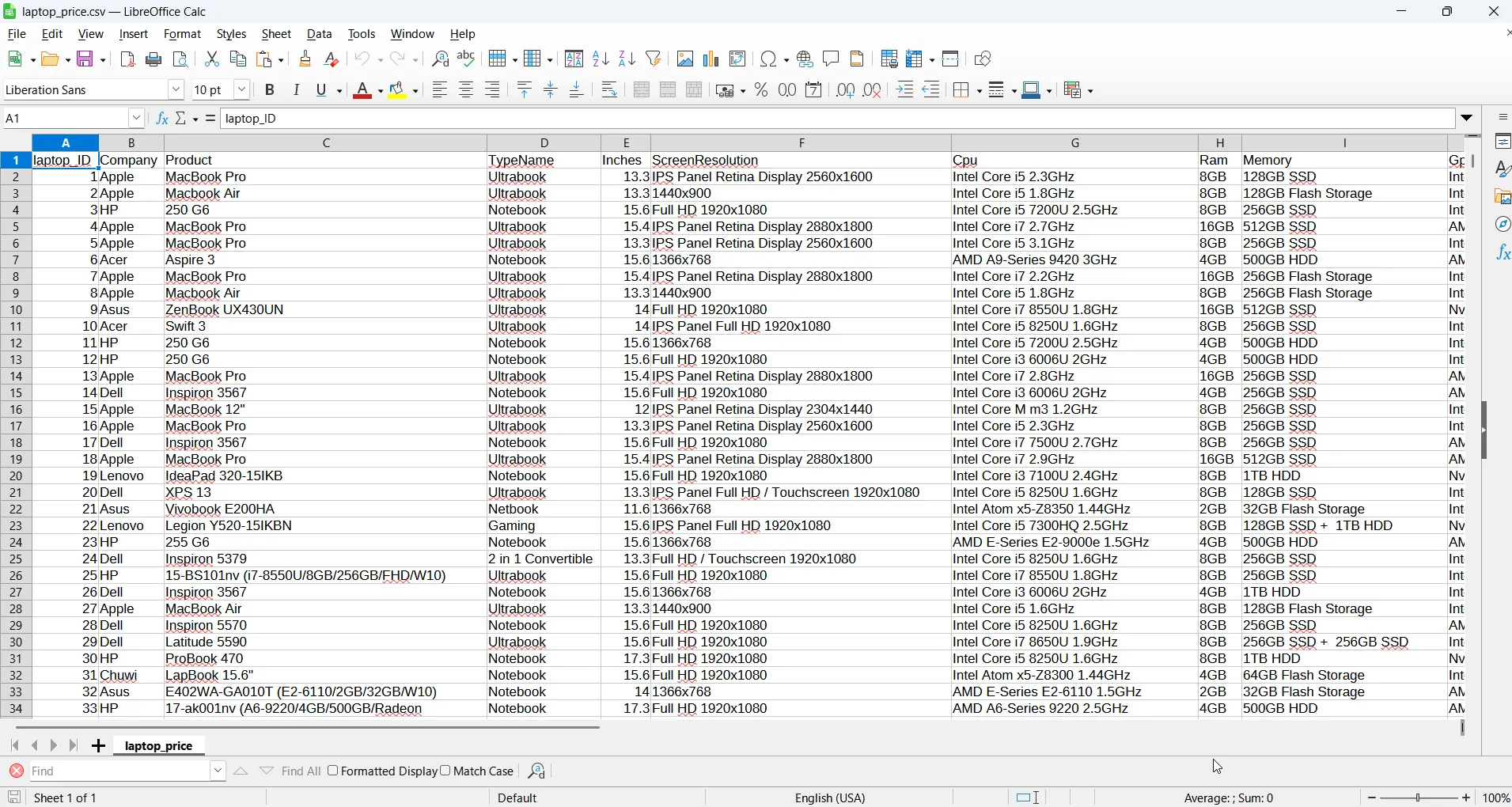Enable AutoFilter
Image resolution: width=1512 pixels, height=807 pixels.
point(655,59)
